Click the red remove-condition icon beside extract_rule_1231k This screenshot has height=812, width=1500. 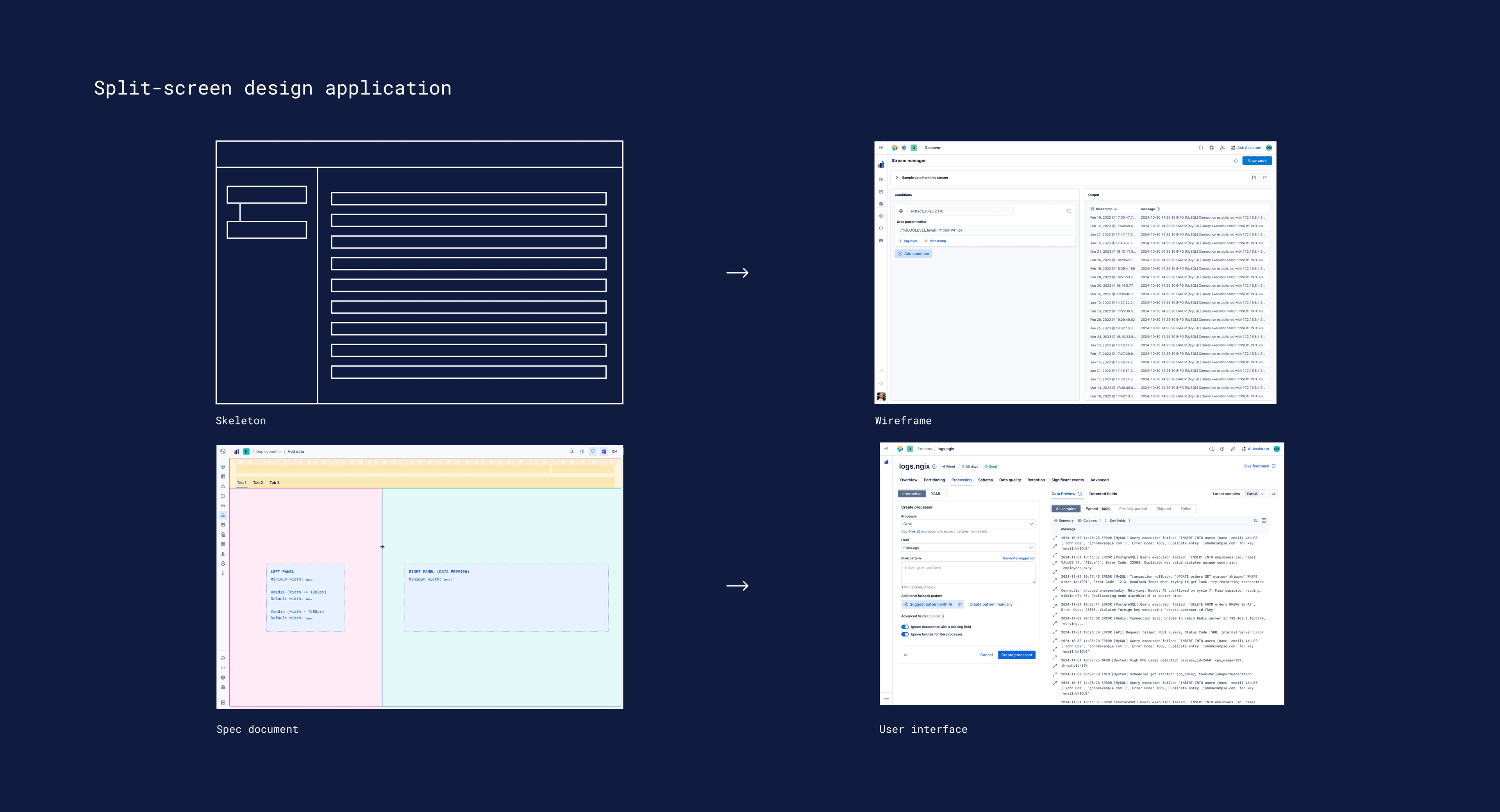pos(1068,211)
